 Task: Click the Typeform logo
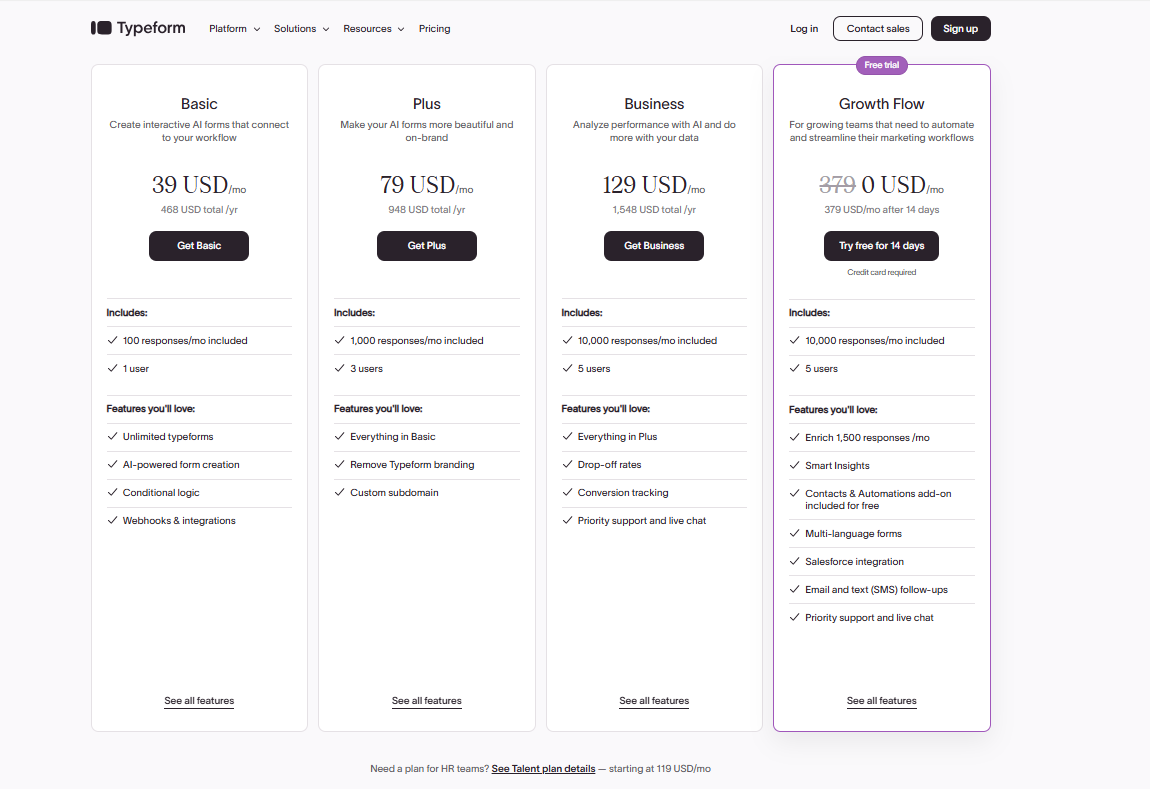click(x=138, y=28)
